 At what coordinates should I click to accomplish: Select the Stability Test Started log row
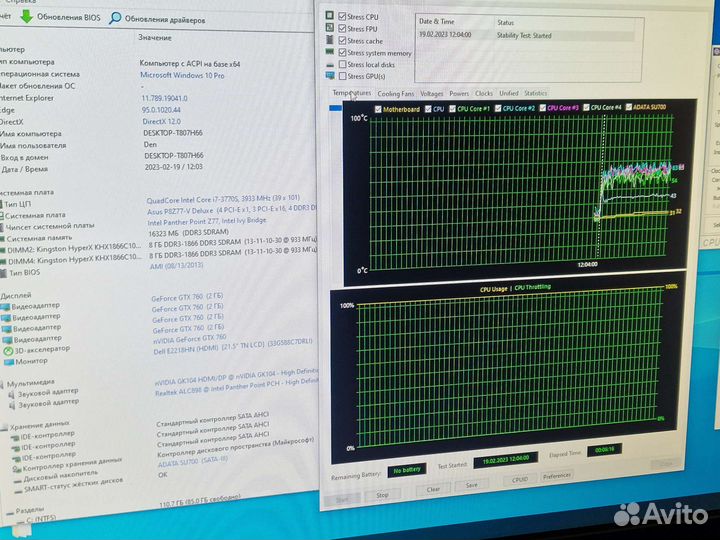pos(526,35)
